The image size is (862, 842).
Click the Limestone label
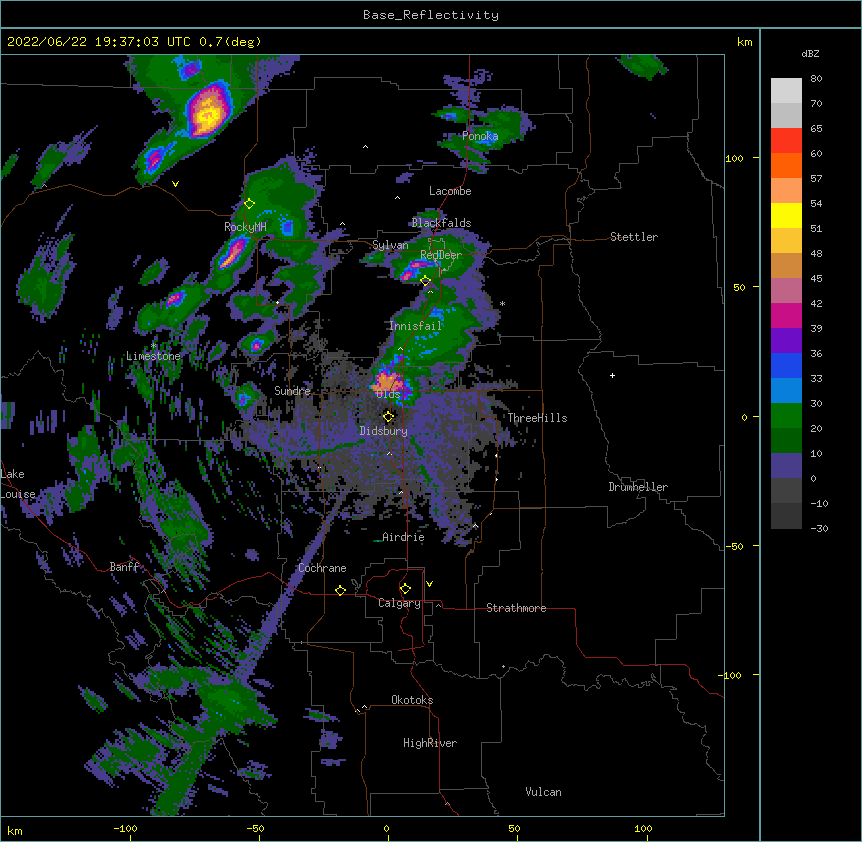153,356
